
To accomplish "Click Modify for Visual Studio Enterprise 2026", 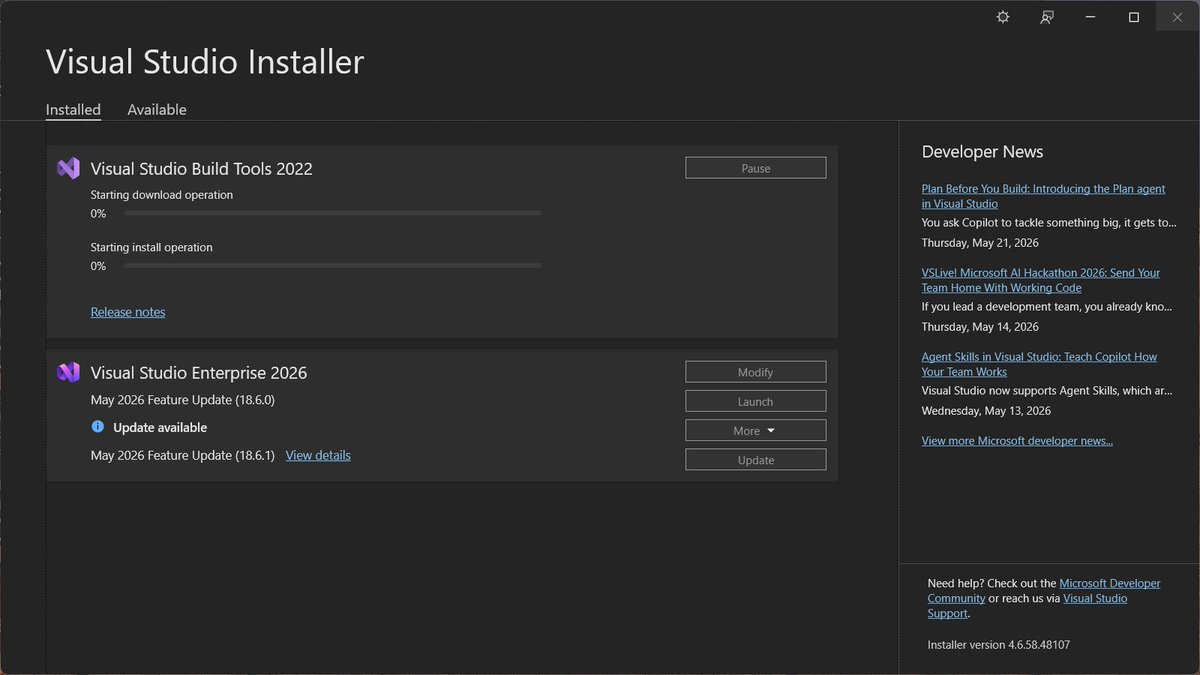I will (756, 372).
